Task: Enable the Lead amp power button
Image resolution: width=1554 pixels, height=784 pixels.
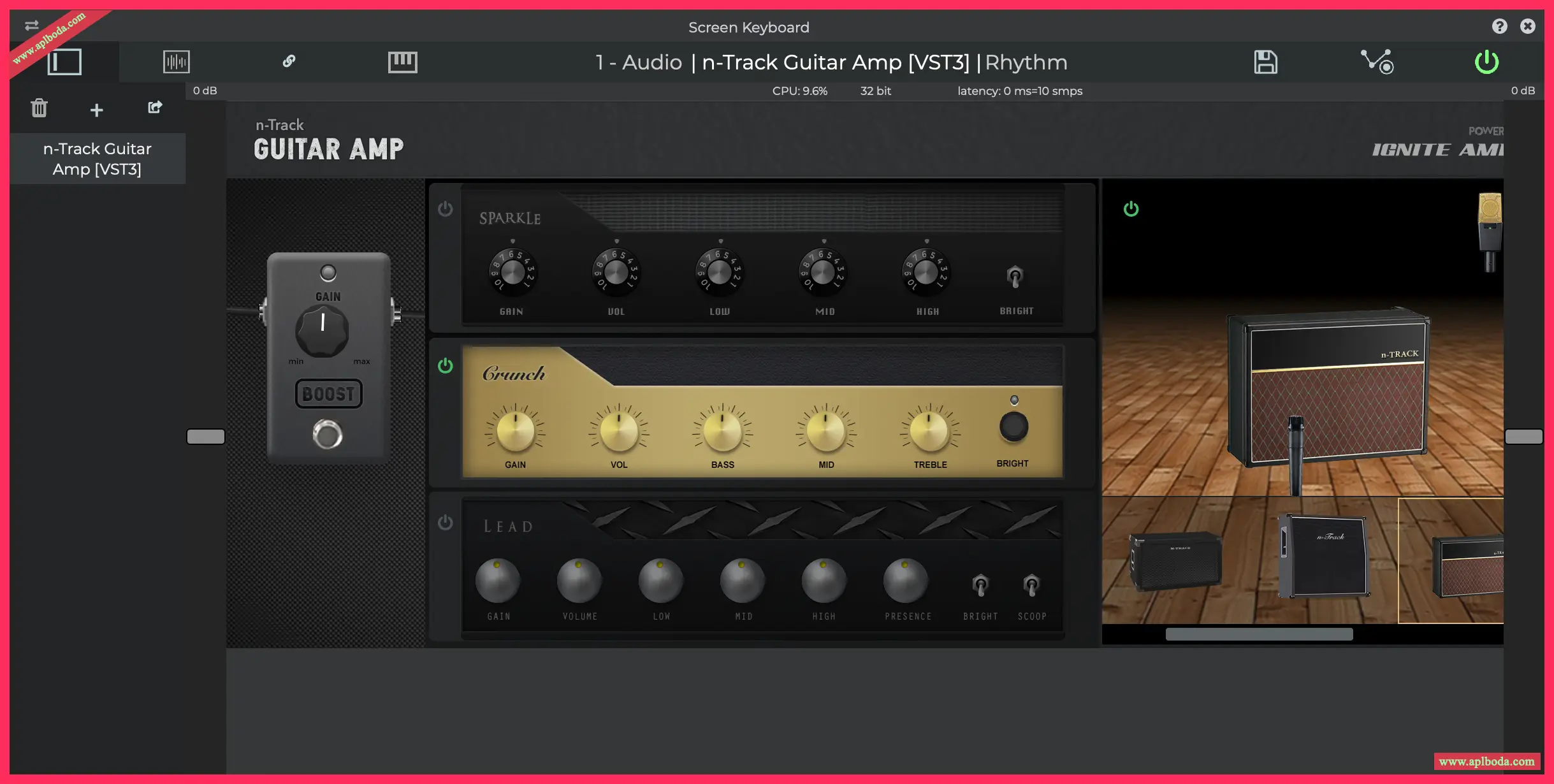Action: (446, 523)
